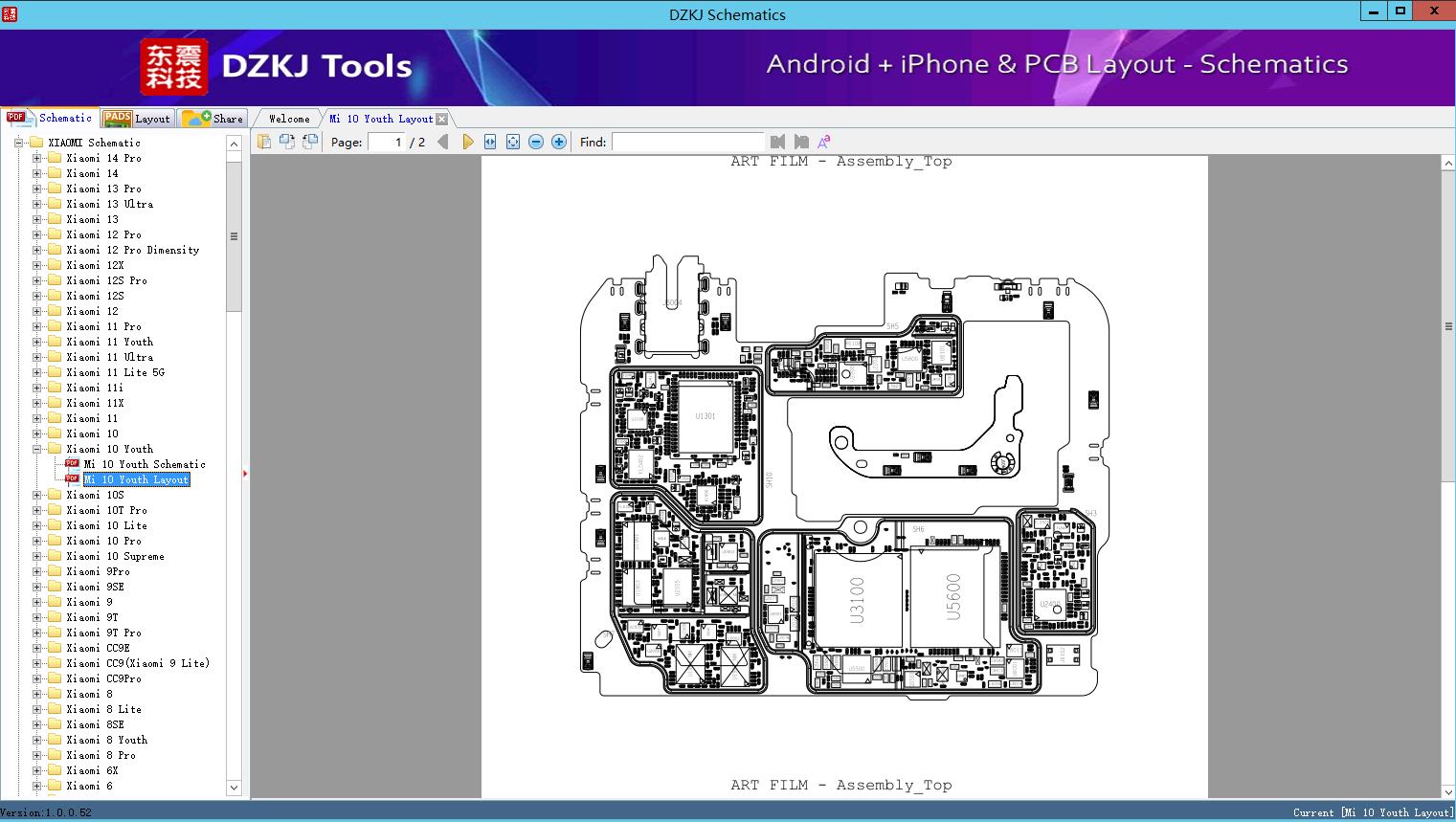The height and width of the screenshot is (822, 1456).
Task: Click the Xiaomi 9T Pro folder icon
Action: coord(55,633)
